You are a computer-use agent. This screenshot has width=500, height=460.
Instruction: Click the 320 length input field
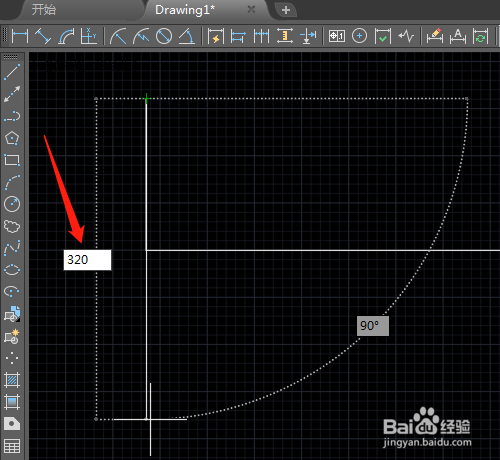(x=87, y=260)
